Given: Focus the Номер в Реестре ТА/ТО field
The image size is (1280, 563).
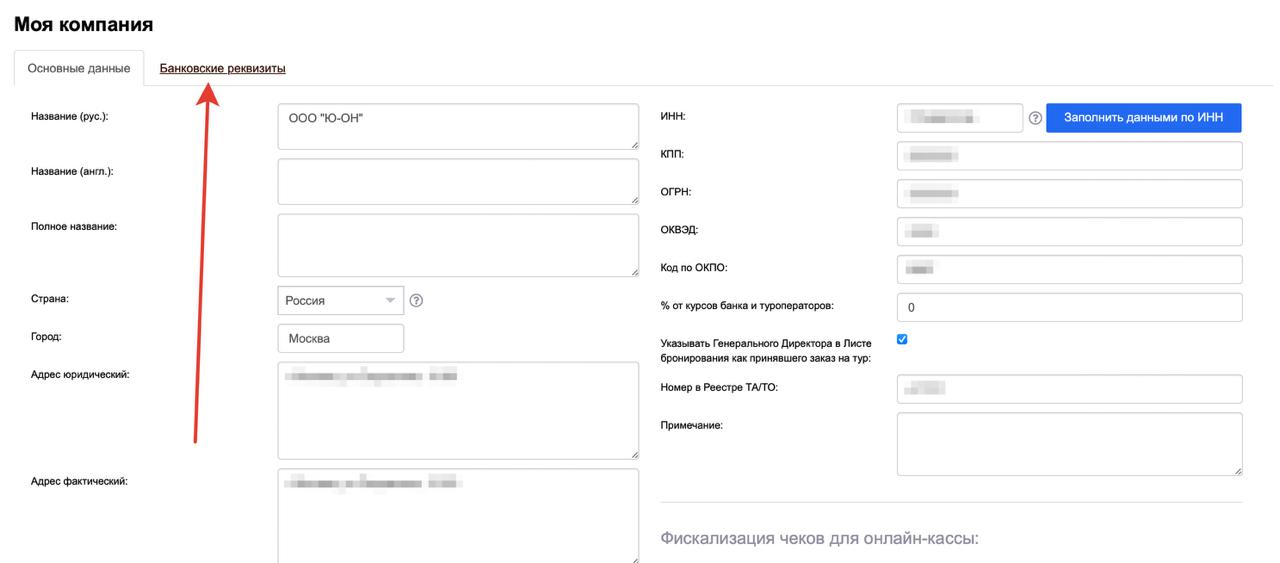Looking at the screenshot, I should click(1069, 389).
